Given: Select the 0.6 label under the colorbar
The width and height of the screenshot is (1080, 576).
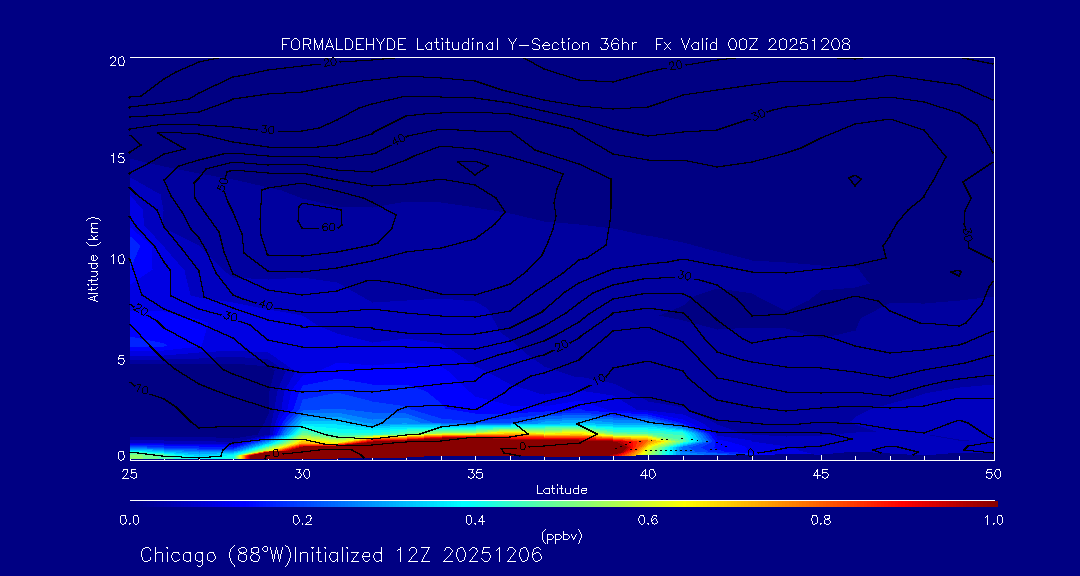Looking at the screenshot, I should click(x=648, y=520).
